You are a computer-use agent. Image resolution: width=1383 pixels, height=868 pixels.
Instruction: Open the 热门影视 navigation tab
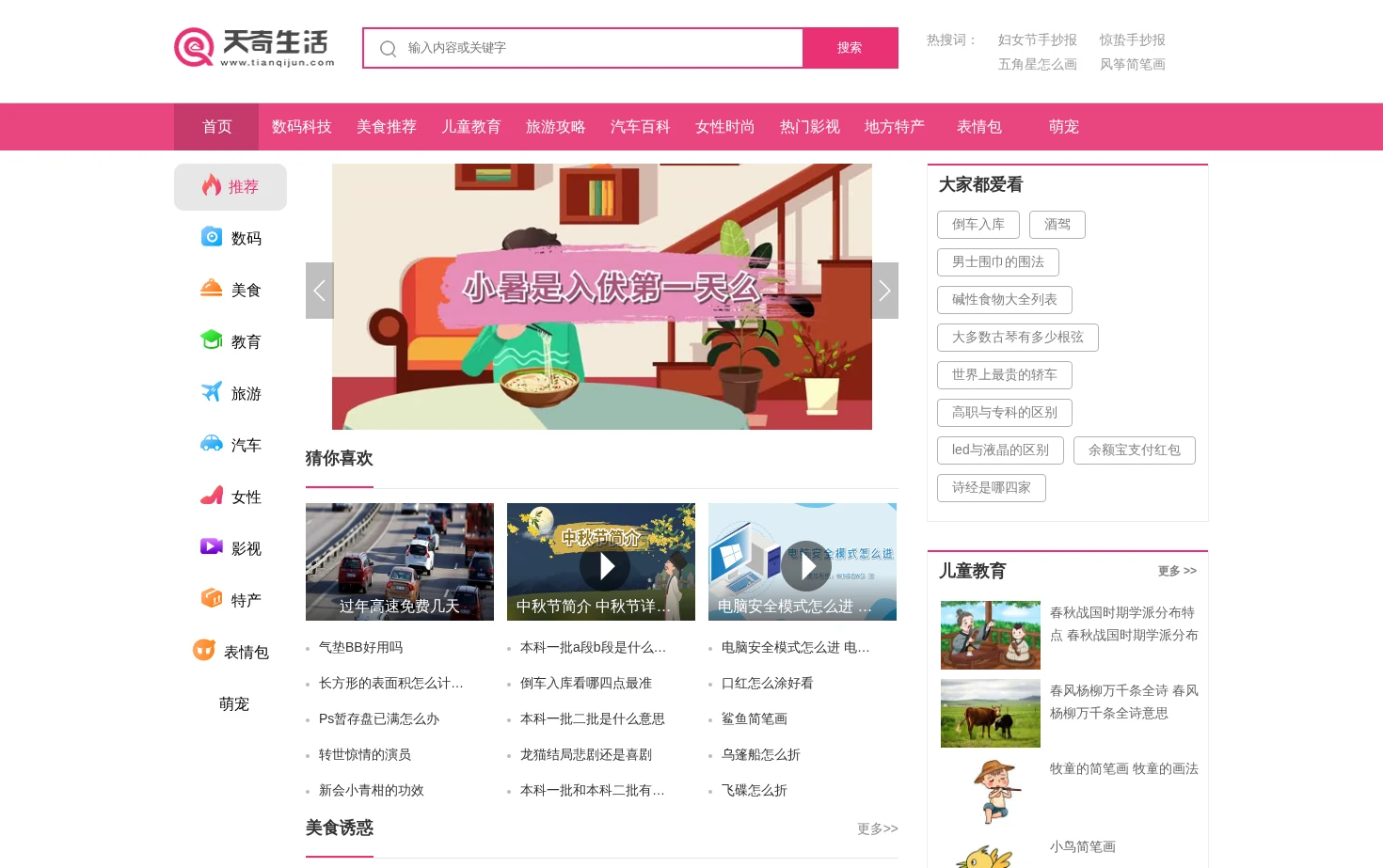(809, 127)
